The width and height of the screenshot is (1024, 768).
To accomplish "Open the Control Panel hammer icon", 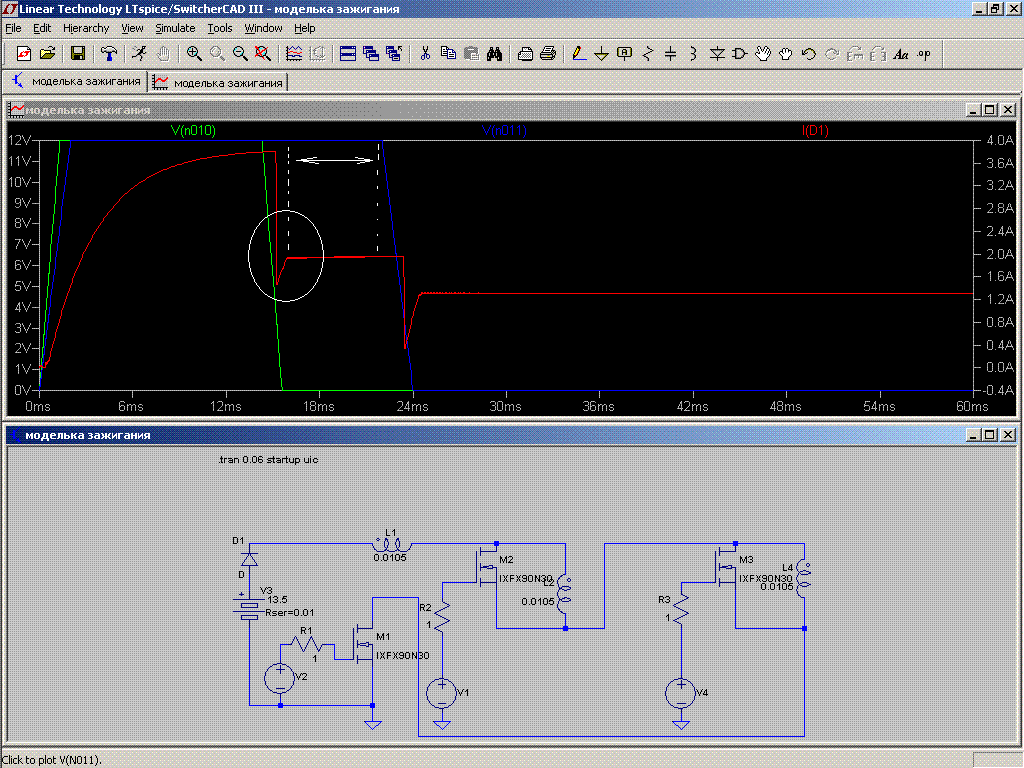I will tap(109, 53).
